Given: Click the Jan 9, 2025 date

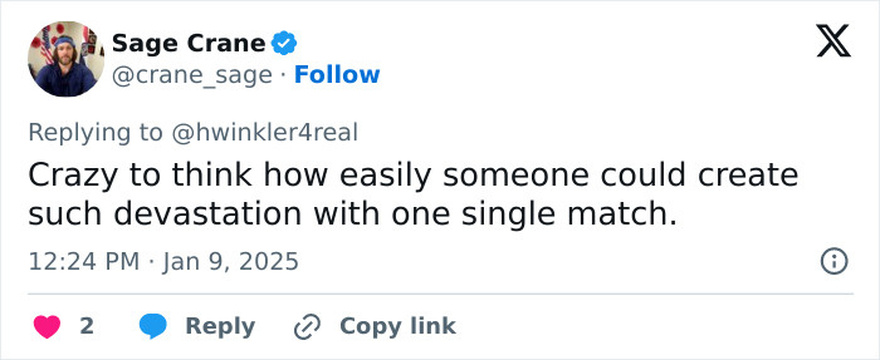Looking at the screenshot, I should [x=230, y=262].
